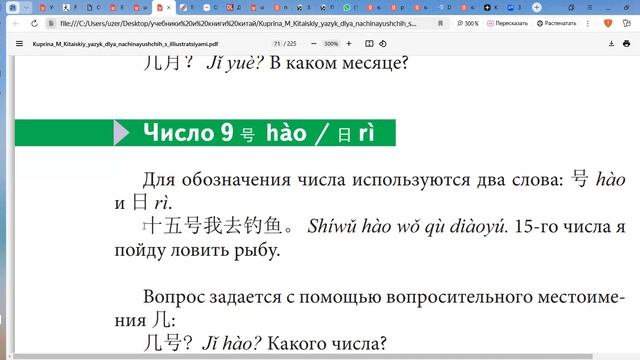Open the browser menu lines icon in title bar
Screen dimensions: 640x360
click(x=590, y=7)
